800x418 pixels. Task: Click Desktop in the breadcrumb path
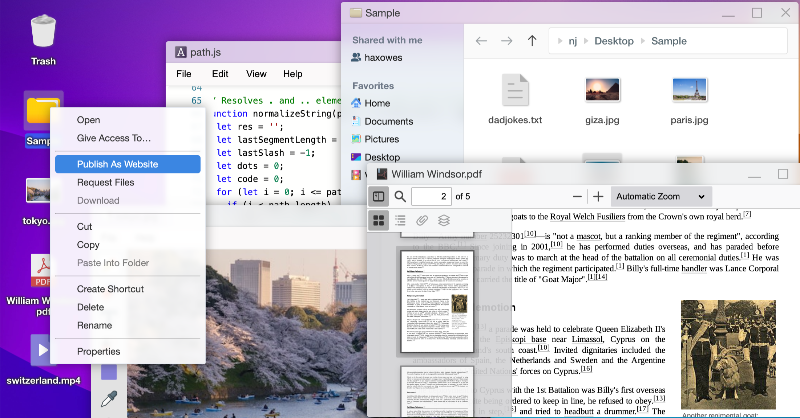[614, 41]
